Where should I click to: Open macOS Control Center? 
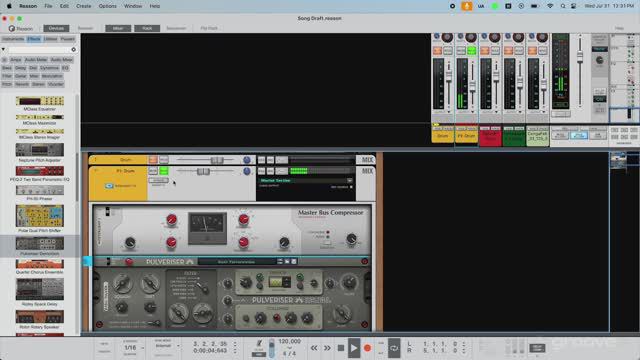pyautogui.click(x=573, y=6)
